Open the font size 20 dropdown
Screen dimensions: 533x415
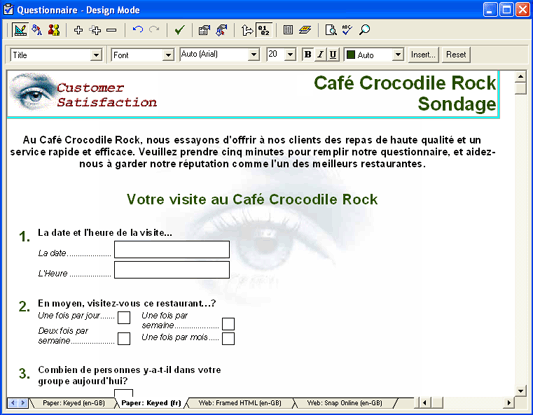coord(290,54)
